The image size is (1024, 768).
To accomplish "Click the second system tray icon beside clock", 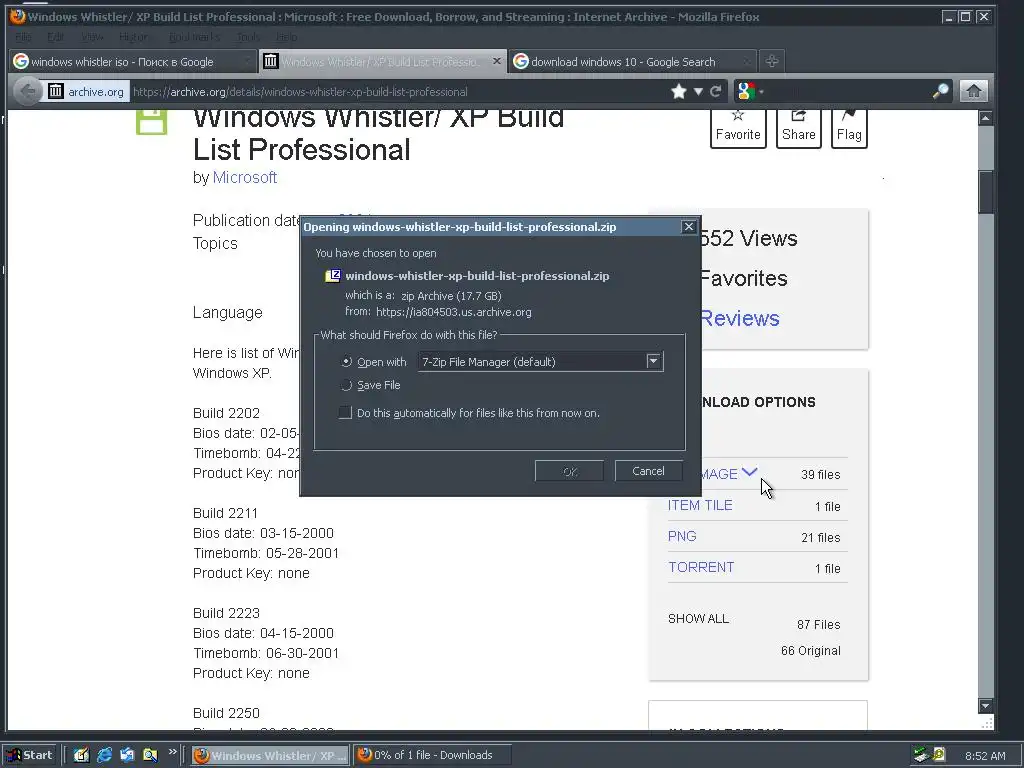I will coord(938,755).
